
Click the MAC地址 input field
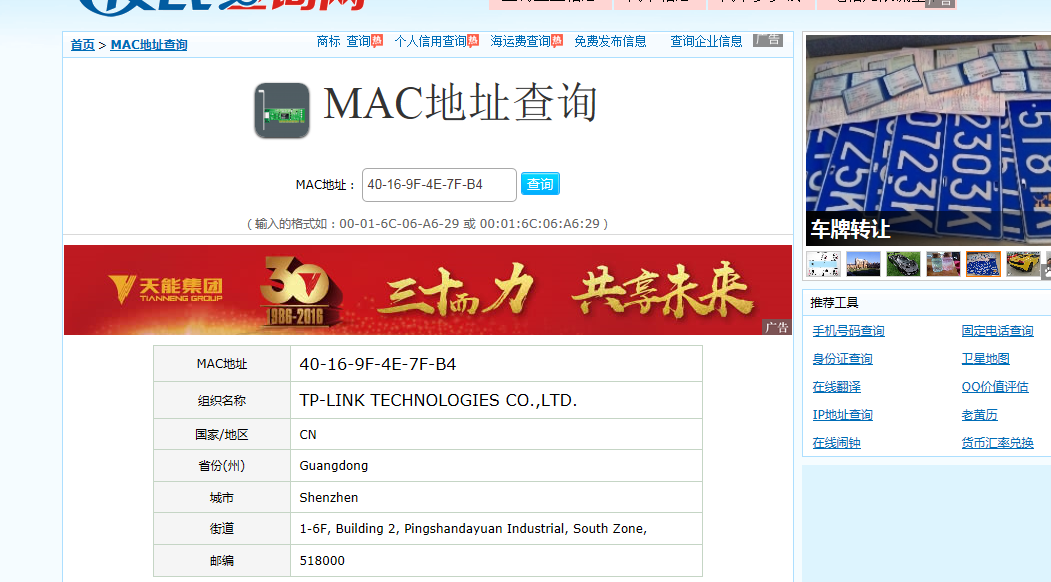(439, 185)
